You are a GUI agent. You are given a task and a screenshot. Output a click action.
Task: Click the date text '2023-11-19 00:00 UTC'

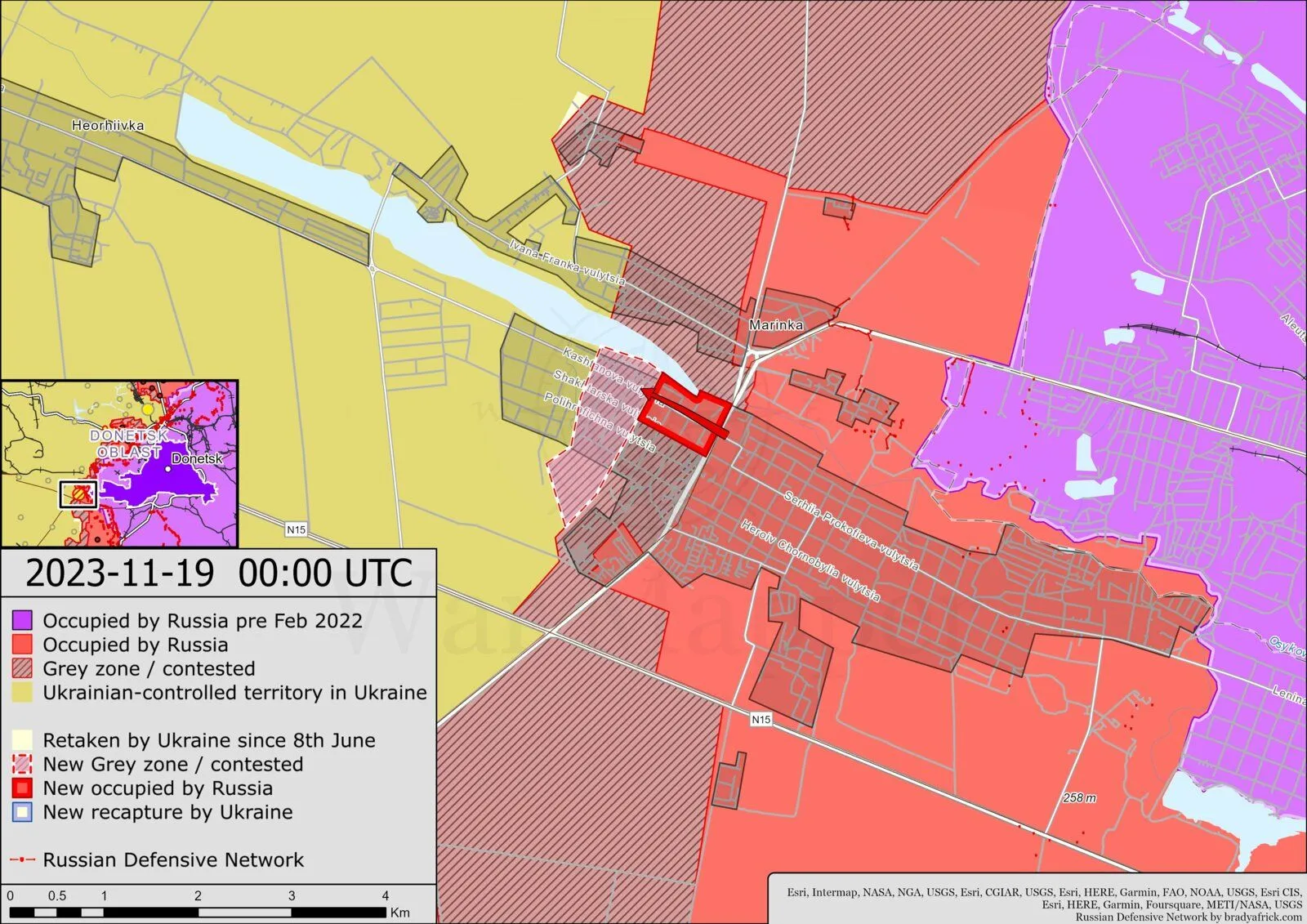point(219,573)
